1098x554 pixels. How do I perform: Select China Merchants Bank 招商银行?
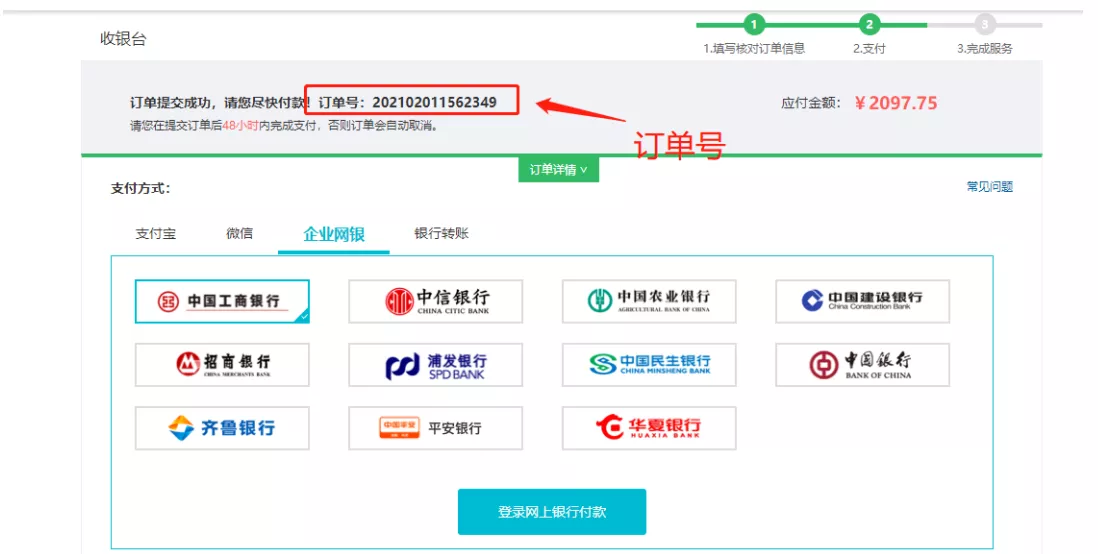[x=222, y=365]
